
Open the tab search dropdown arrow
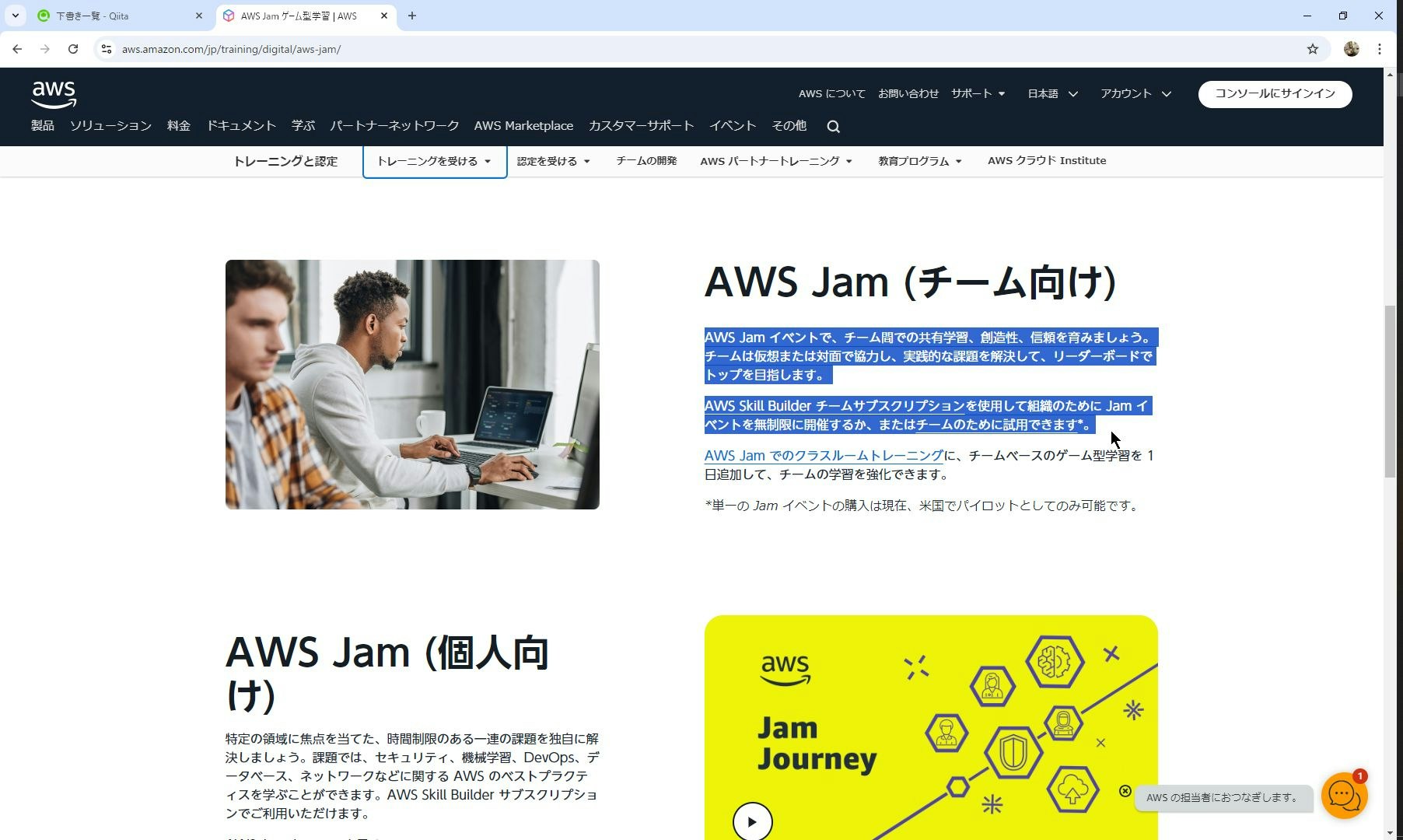coord(15,16)
